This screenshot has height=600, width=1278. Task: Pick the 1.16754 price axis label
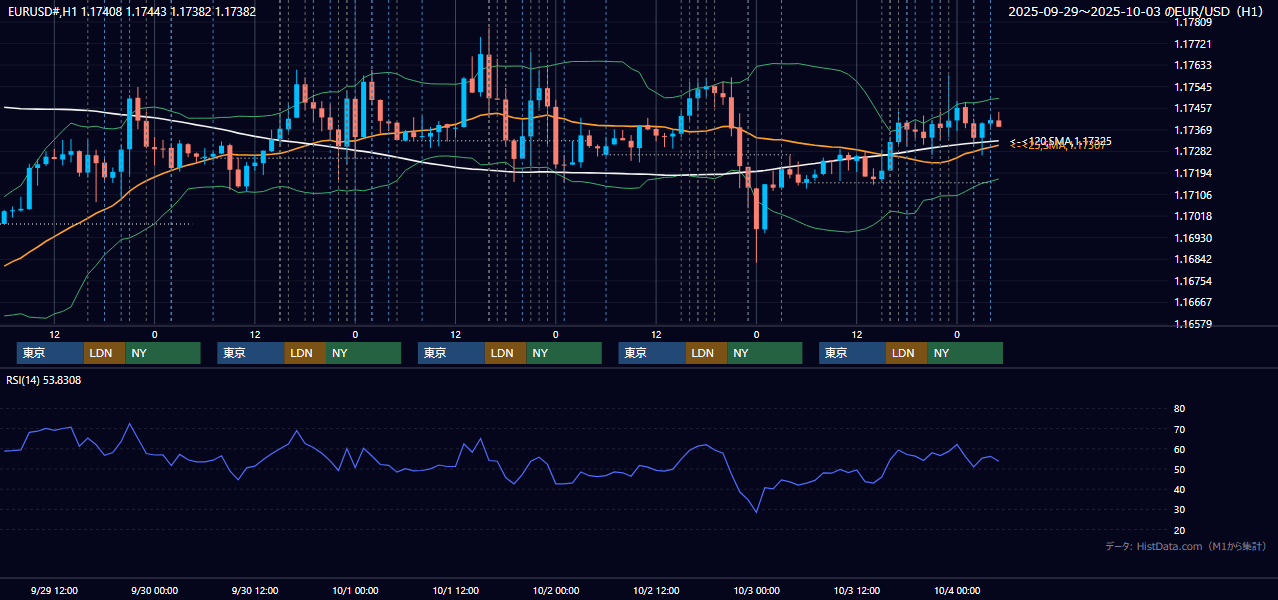pos(1192,281)
